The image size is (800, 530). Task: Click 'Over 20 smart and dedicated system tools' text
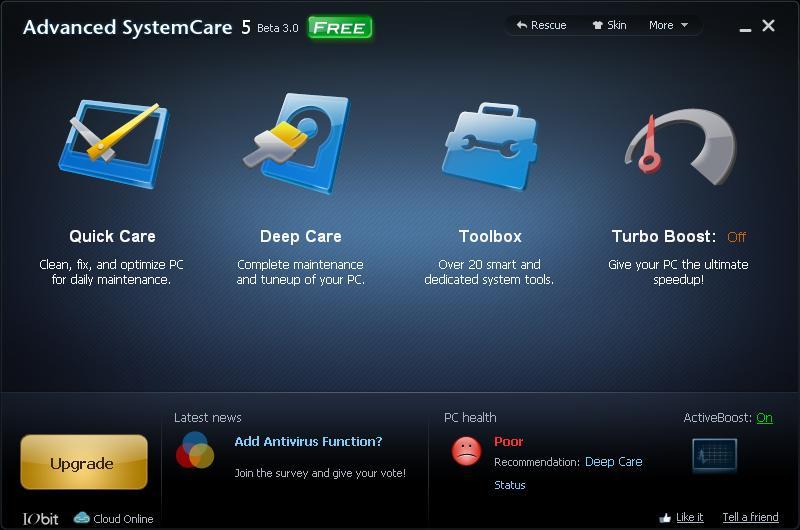pos(489,272)
